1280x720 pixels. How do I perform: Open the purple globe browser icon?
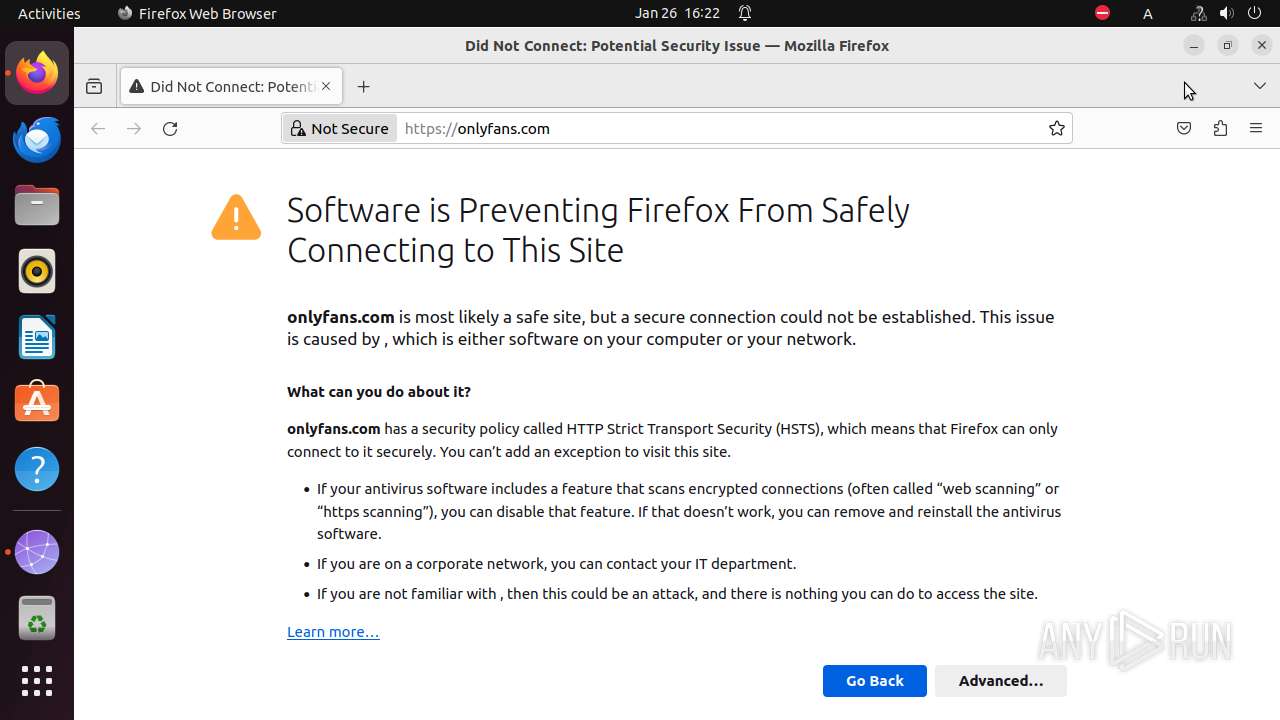37,552
